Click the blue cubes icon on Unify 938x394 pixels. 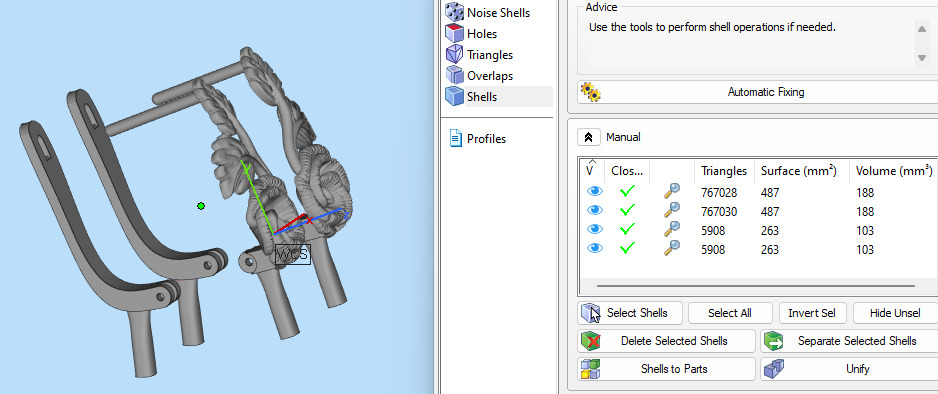pos(773,369)
